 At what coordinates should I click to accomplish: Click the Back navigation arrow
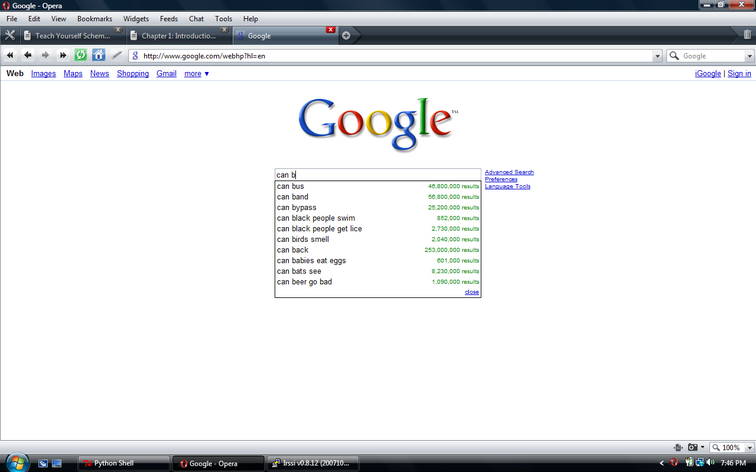click(28, 55)
